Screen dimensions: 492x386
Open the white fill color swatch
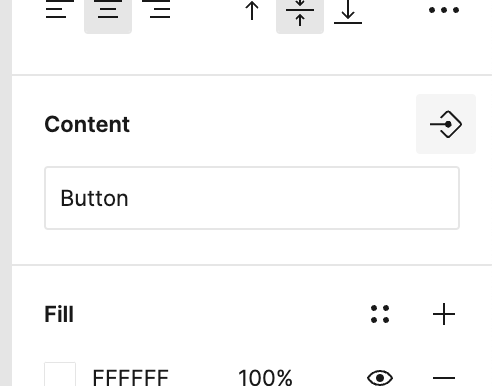[60, 374]
